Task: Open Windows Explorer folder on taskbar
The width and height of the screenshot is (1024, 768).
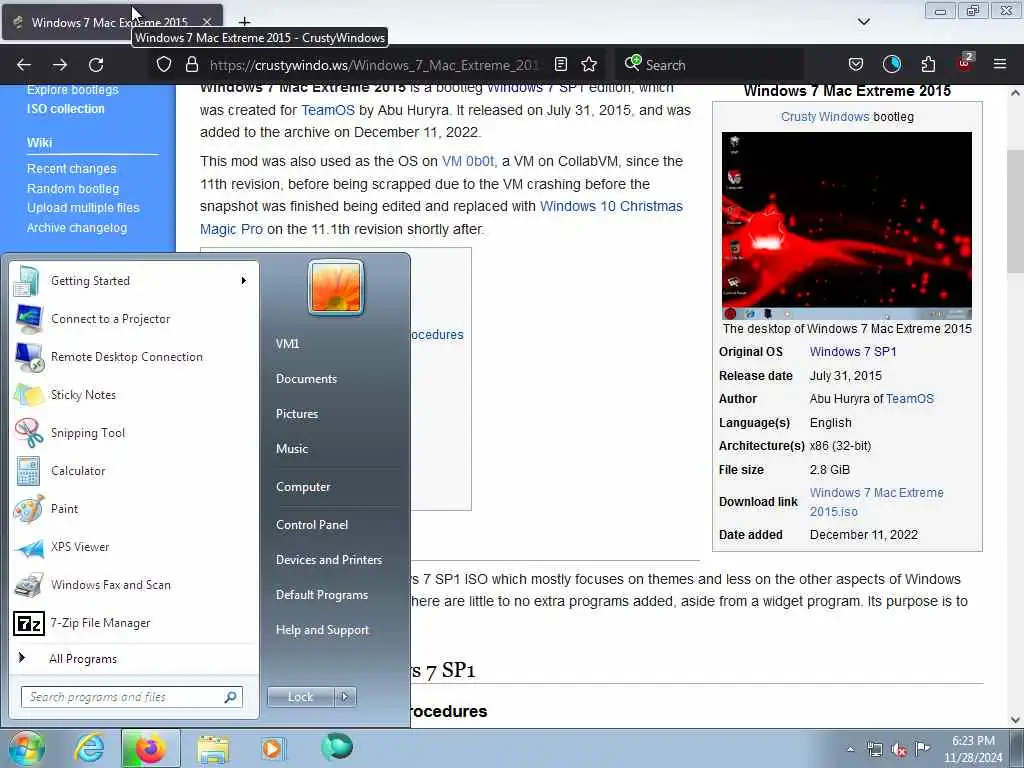Action: click(x=213, y=749)
